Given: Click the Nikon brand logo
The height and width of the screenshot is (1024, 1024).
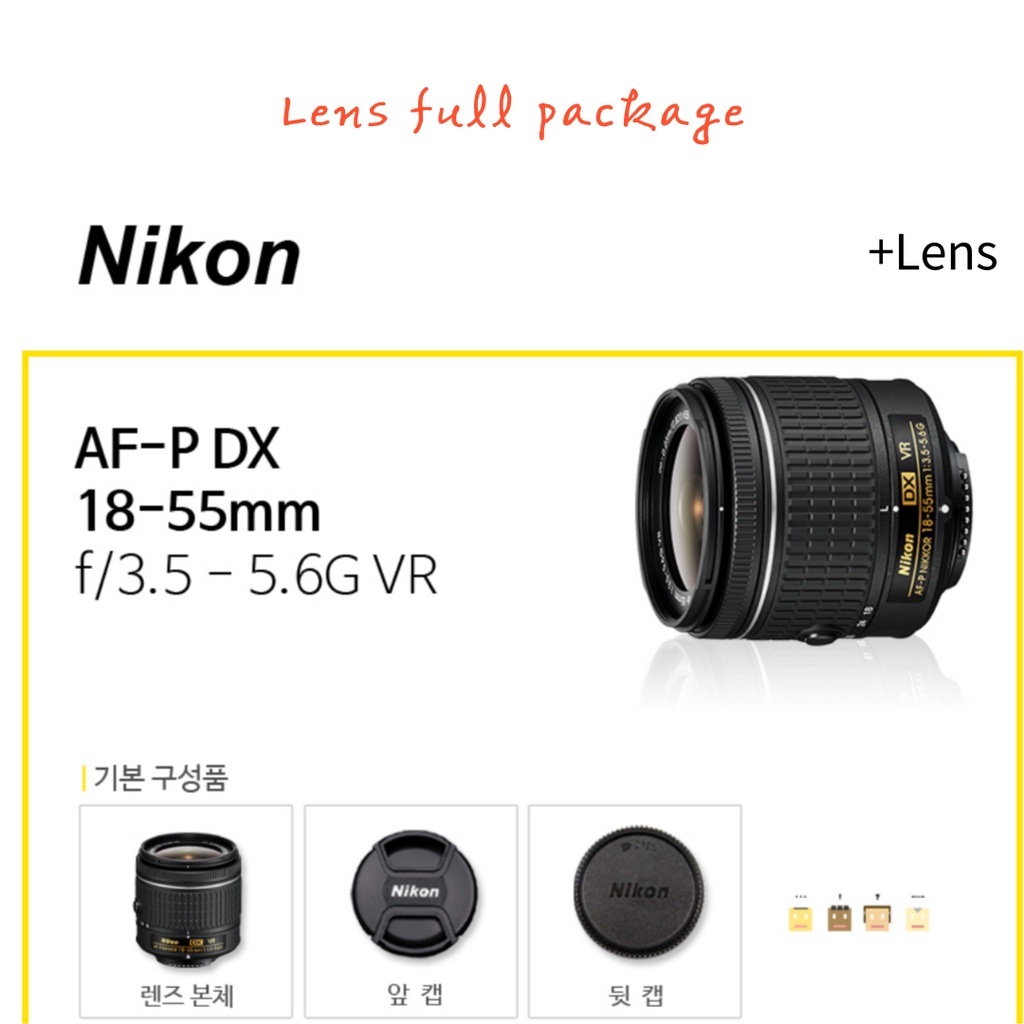Looking at the screenshot, I should (189, 256).
